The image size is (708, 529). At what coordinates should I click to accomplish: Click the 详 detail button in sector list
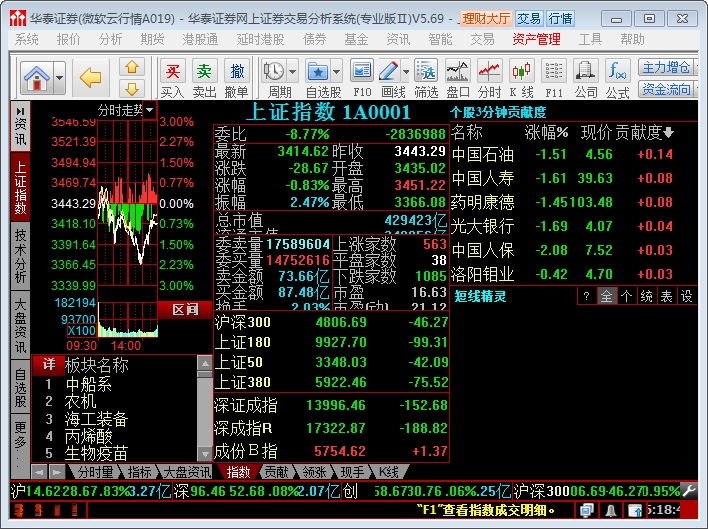(x=49, y=364)
